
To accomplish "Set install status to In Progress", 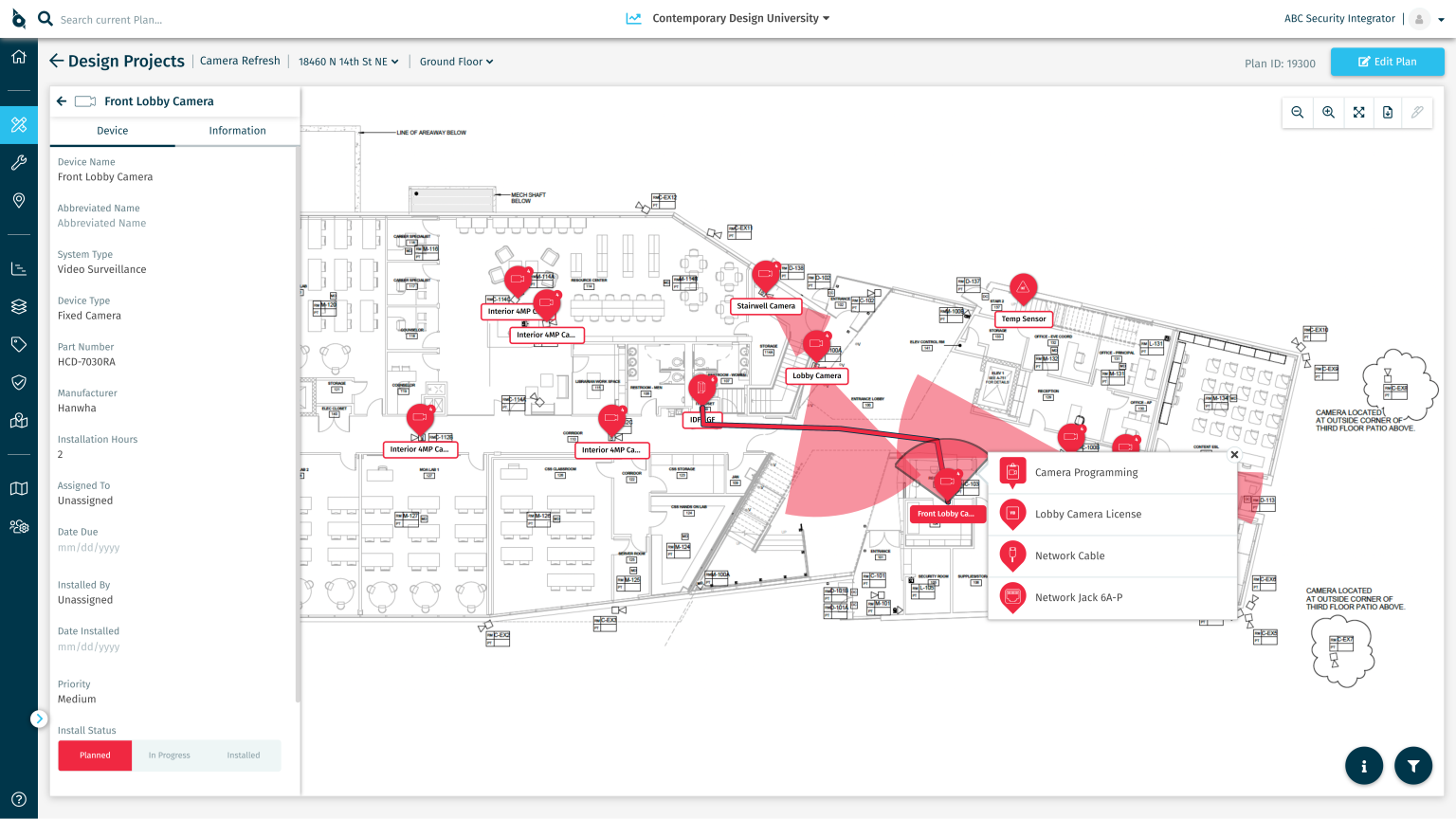I will (x=169, y=755).
